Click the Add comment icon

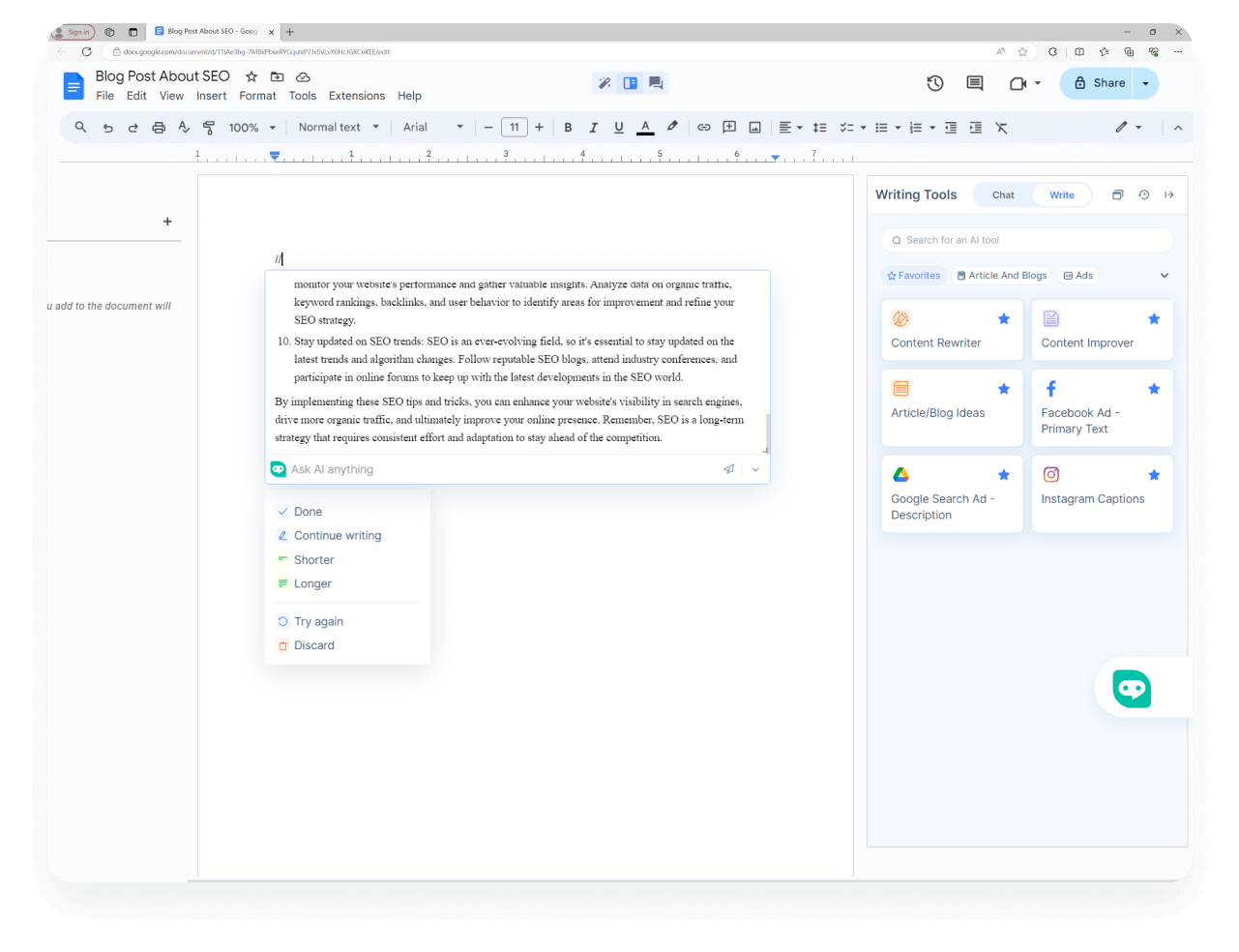point(729,127)
